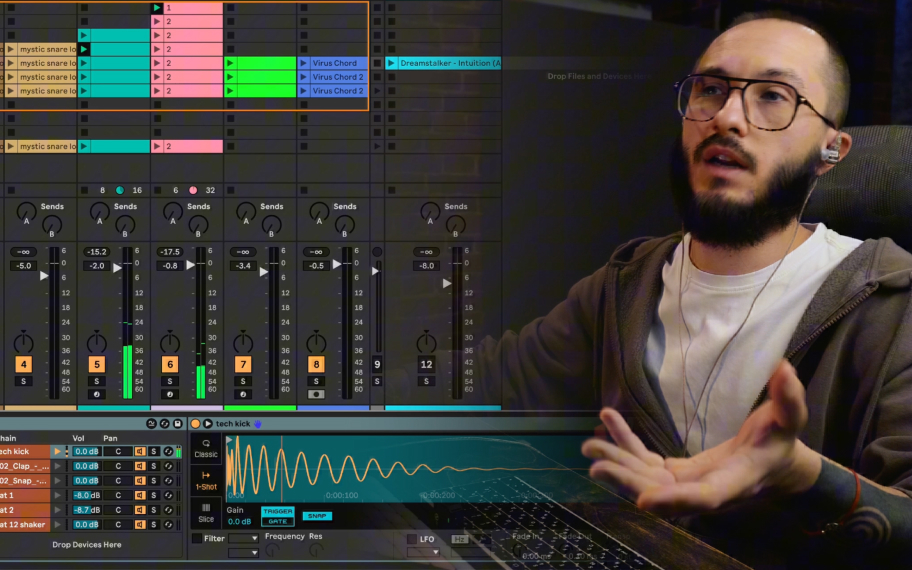Solo track 9
Viewport: 912px width, 570px height.
[x=377, y=381]
